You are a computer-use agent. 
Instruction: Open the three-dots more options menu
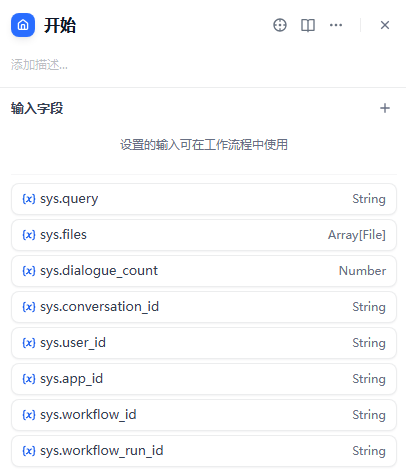click(336, 25)
